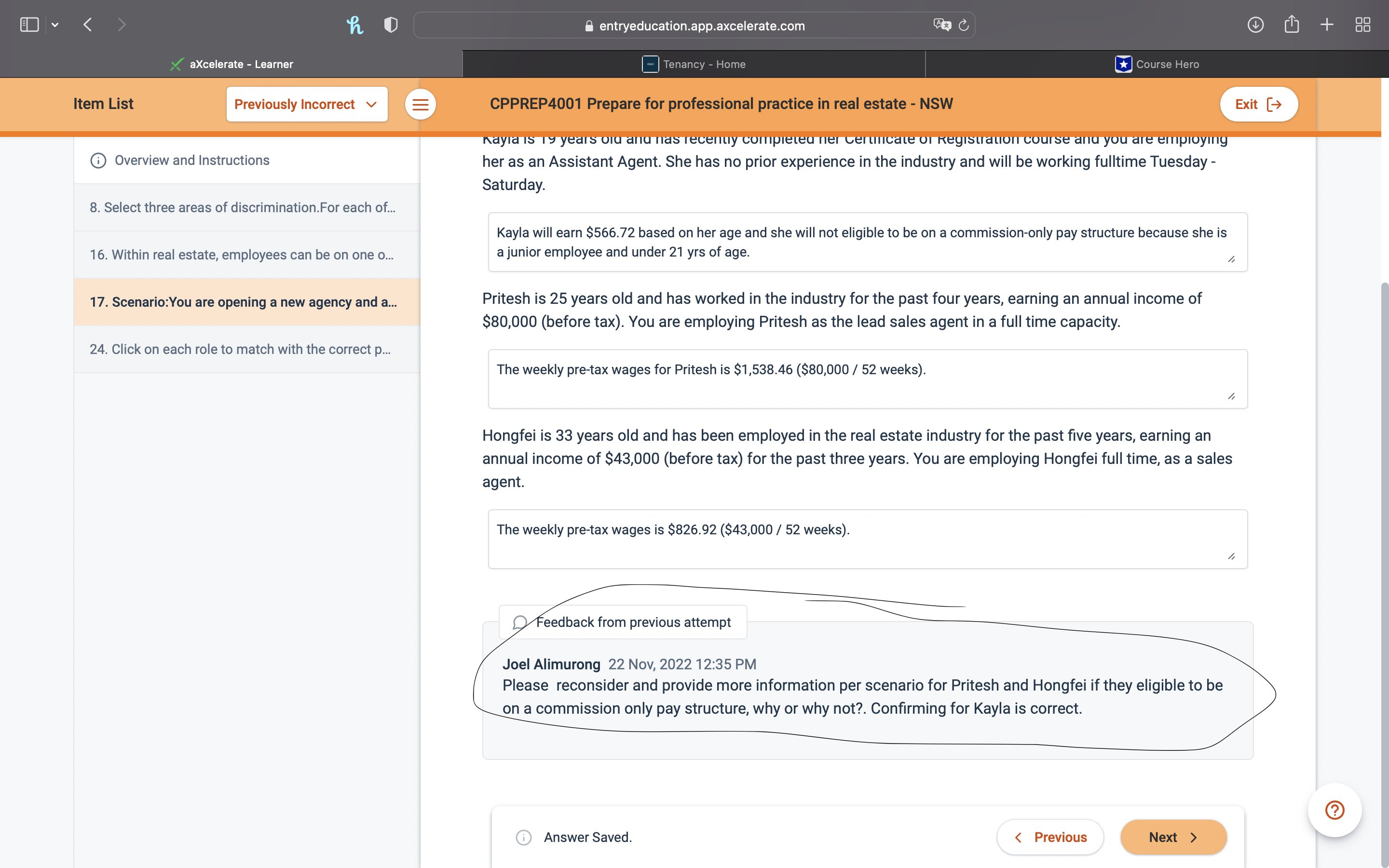Open the orange help question-mark button
Image resolution: width=1389 pixels, height=868 pixels.
point(1335,810)
